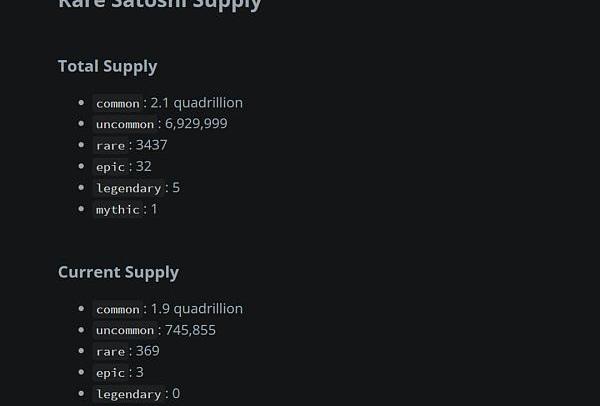Click the "1.9 quadrillion" value text

coord(196,308)
